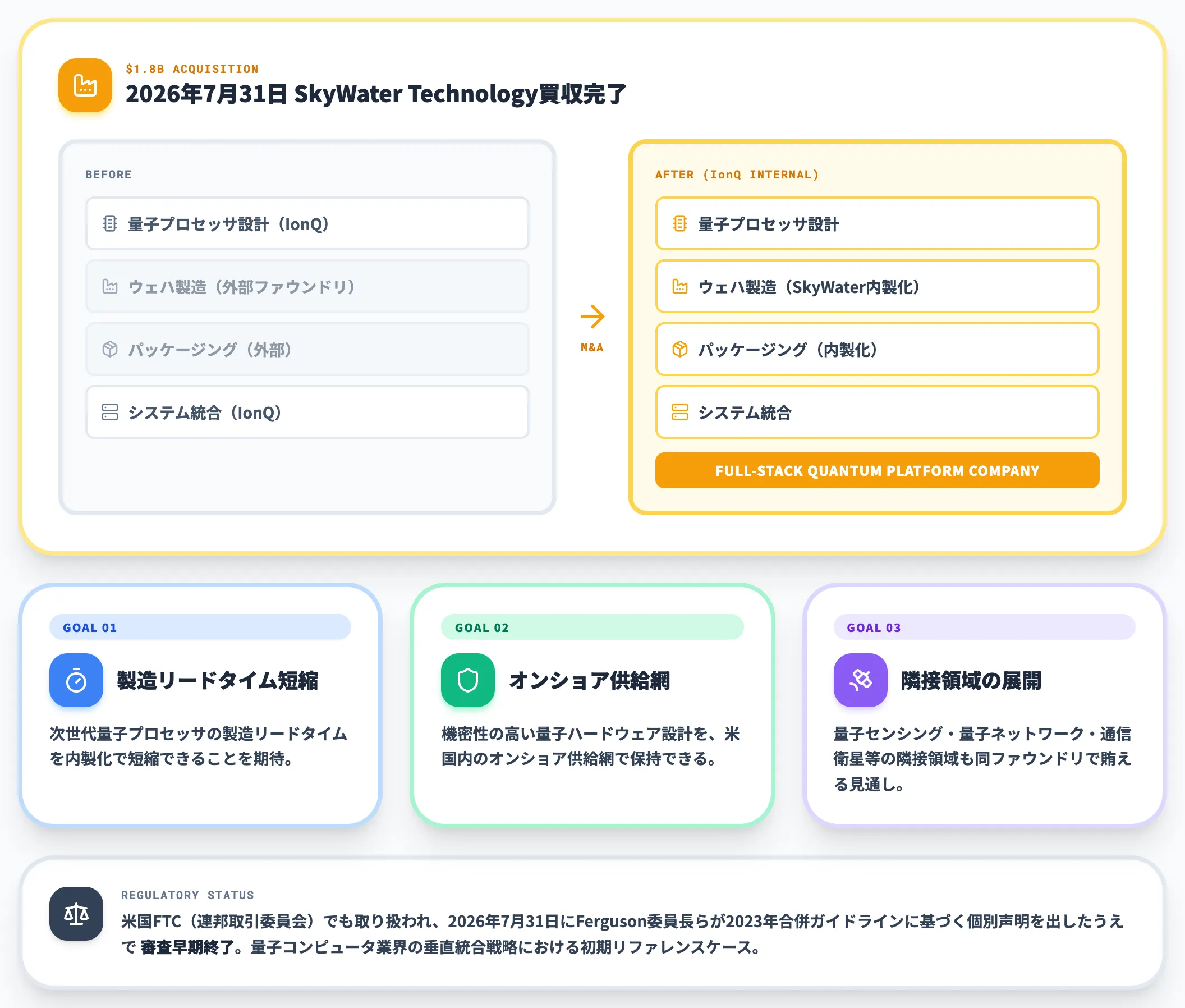
Task: Click the AFTER (IonQ INTERNAL) label
Action: [737, 175]
